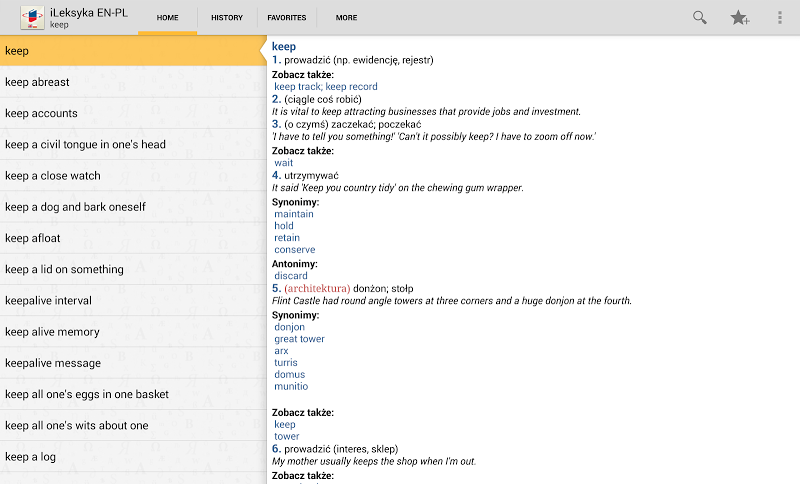Open synonym link 'great tower'
Image resolution: width=800 pixels, height=484 pixels.
[x=299, y=339]
